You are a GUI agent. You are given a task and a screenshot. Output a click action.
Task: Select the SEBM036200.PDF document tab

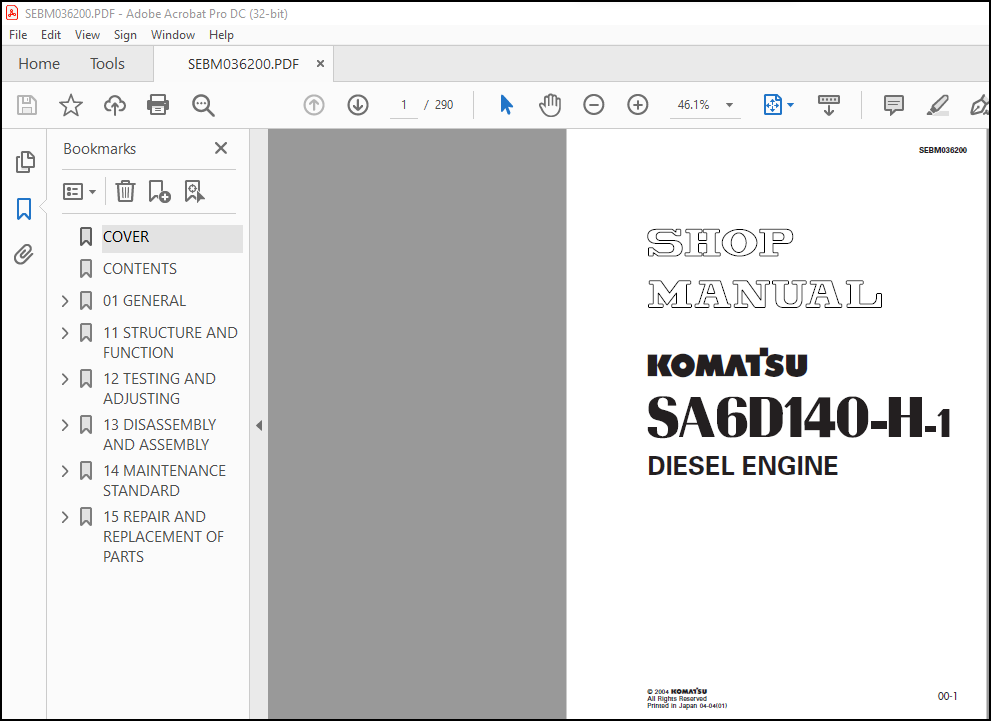[x=243, y=64]
